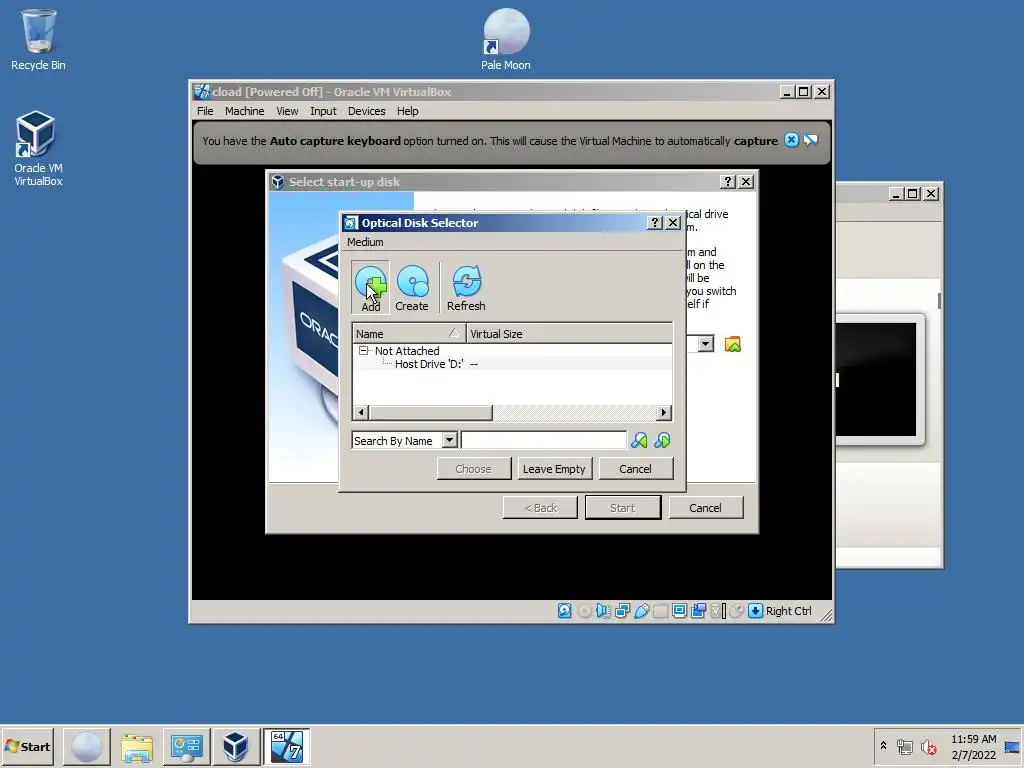1024x768 pixels.
Task: Dismiss the auto capture keyboard notification
Action: point(791,140)
